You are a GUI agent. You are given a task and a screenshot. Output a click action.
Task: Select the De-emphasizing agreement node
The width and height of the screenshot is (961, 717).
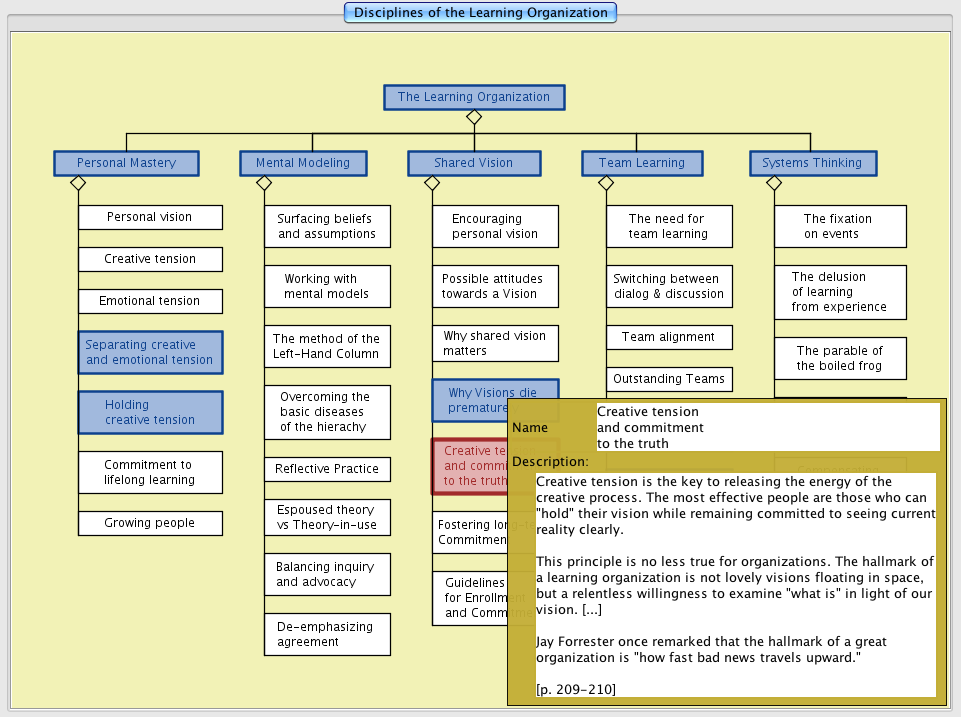(x=327, y=634)
